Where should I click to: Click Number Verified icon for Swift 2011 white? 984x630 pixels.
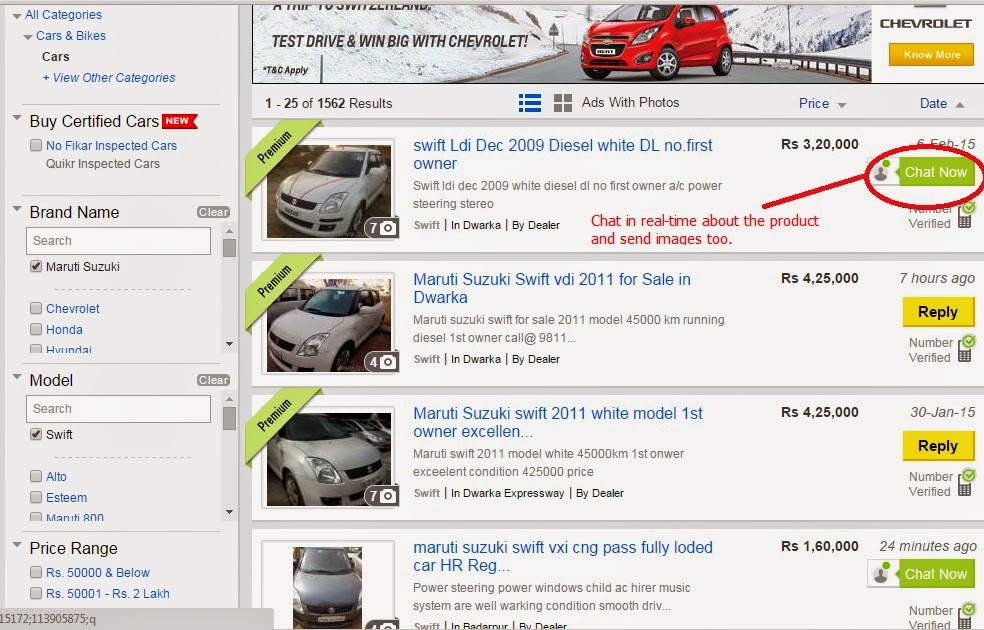(x=966, y=483)
